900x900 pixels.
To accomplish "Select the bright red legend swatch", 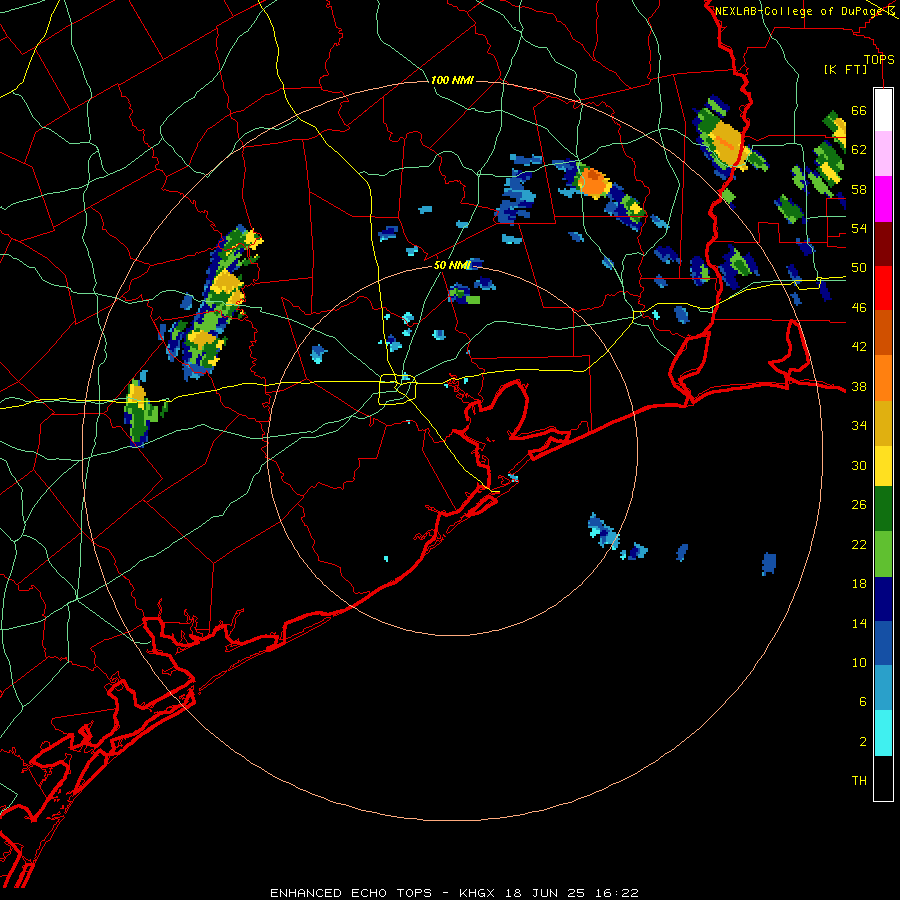I will tap(883, 288).
